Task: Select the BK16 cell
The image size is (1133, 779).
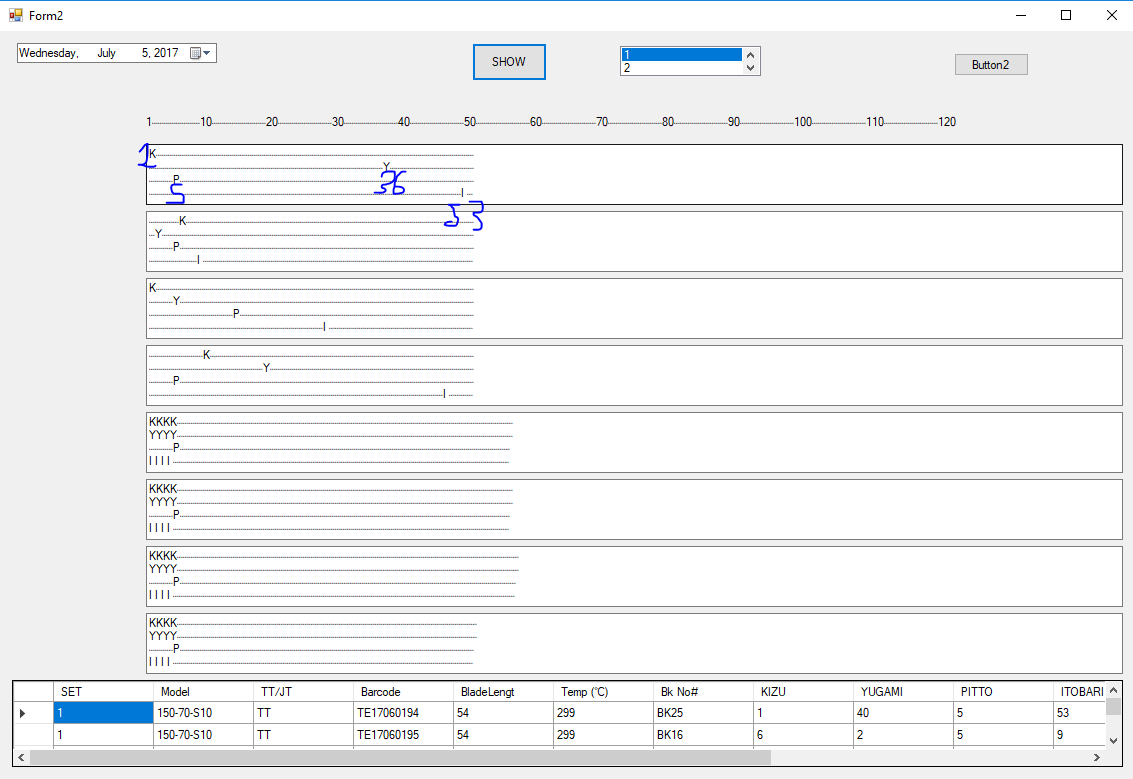Action: coord(703,735)
